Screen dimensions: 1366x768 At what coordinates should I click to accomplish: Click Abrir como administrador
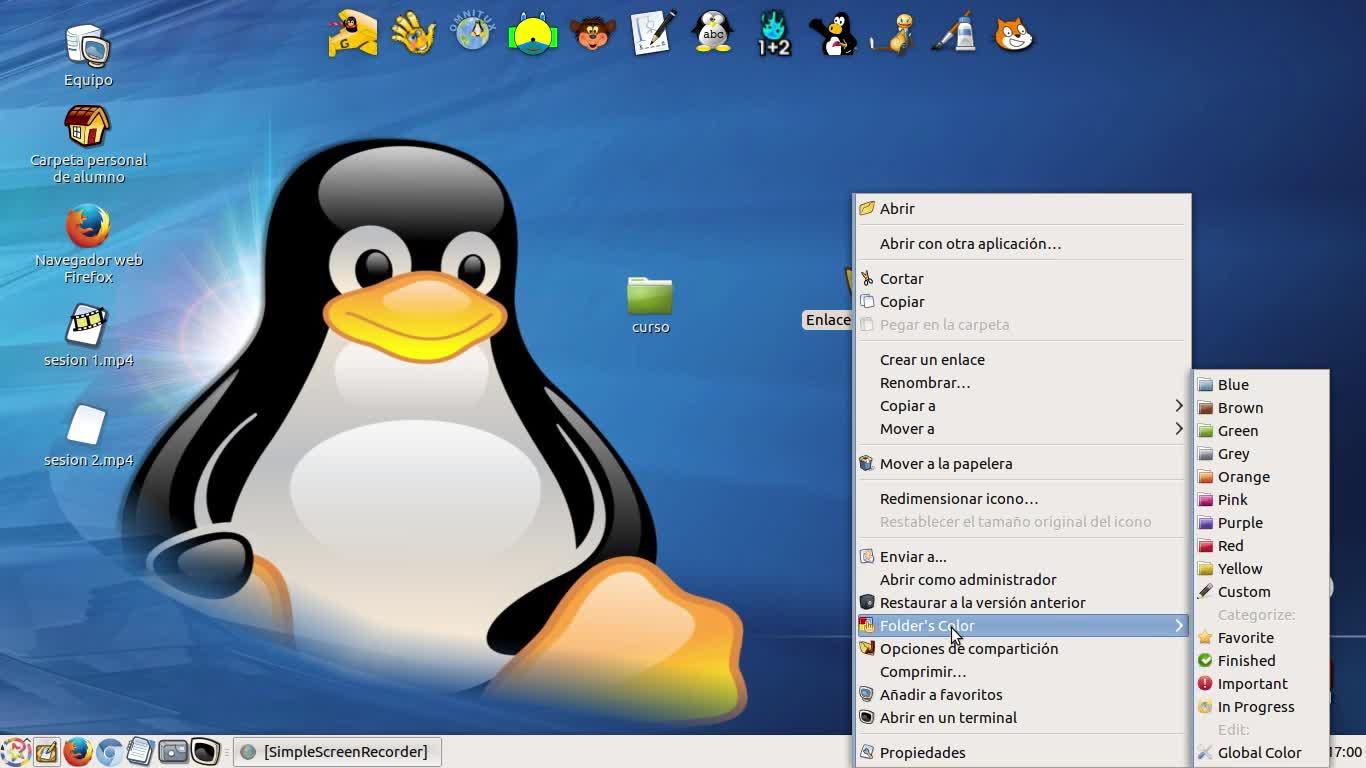[x=1022, y=580]
